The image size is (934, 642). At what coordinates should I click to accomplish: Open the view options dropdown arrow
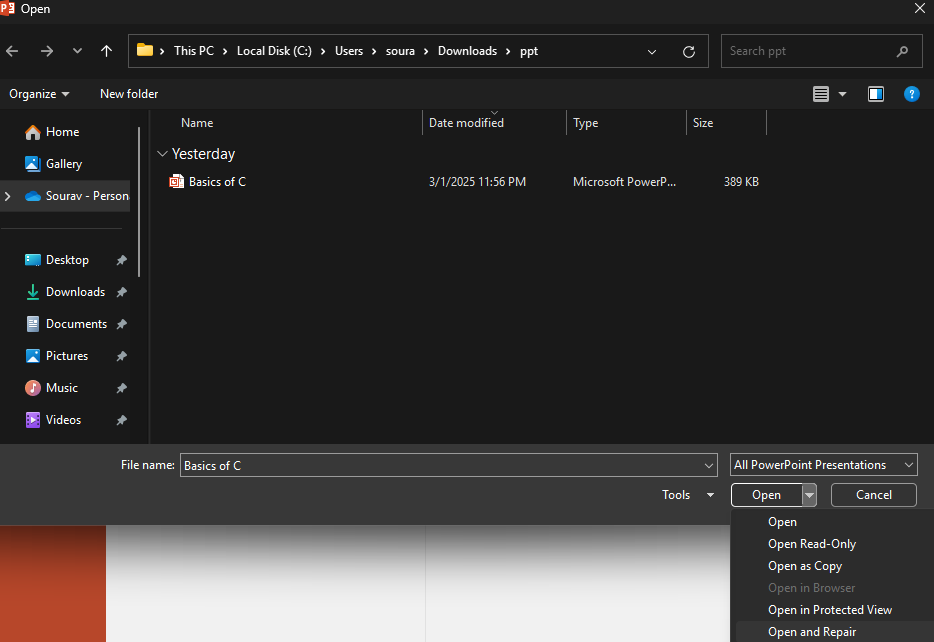(x=842, y=94)
